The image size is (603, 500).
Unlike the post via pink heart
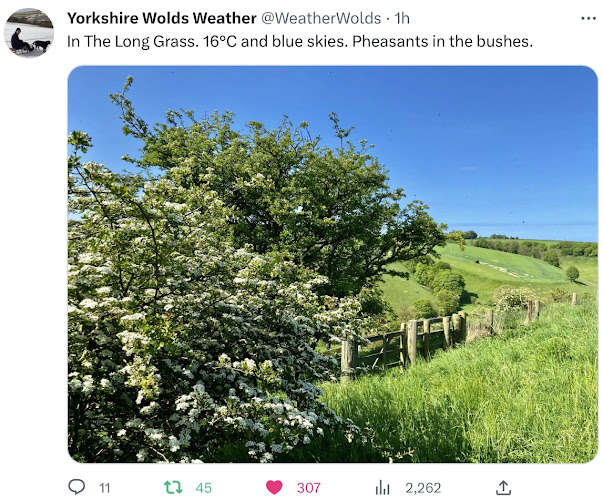pyautogui.click(x=274, y=487)
